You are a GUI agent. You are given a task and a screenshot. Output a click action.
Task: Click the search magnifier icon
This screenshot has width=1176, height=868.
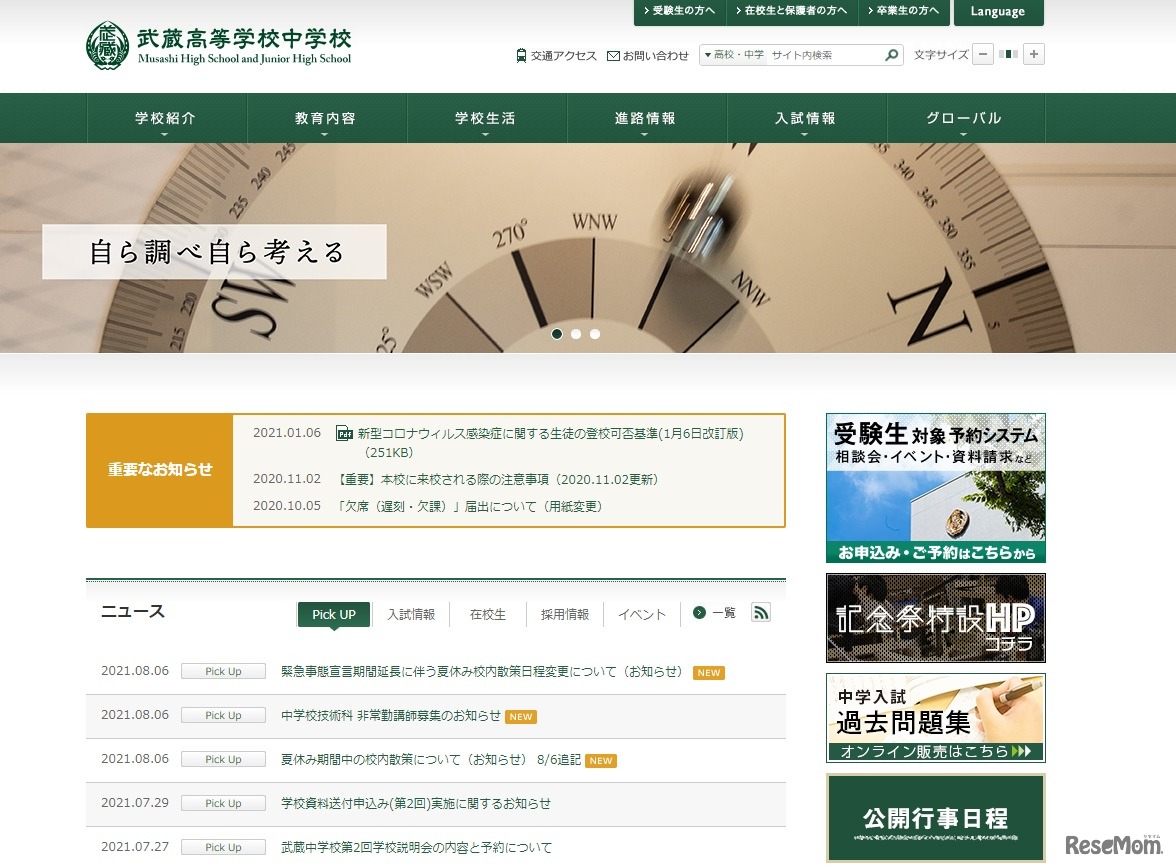point(890,55)
